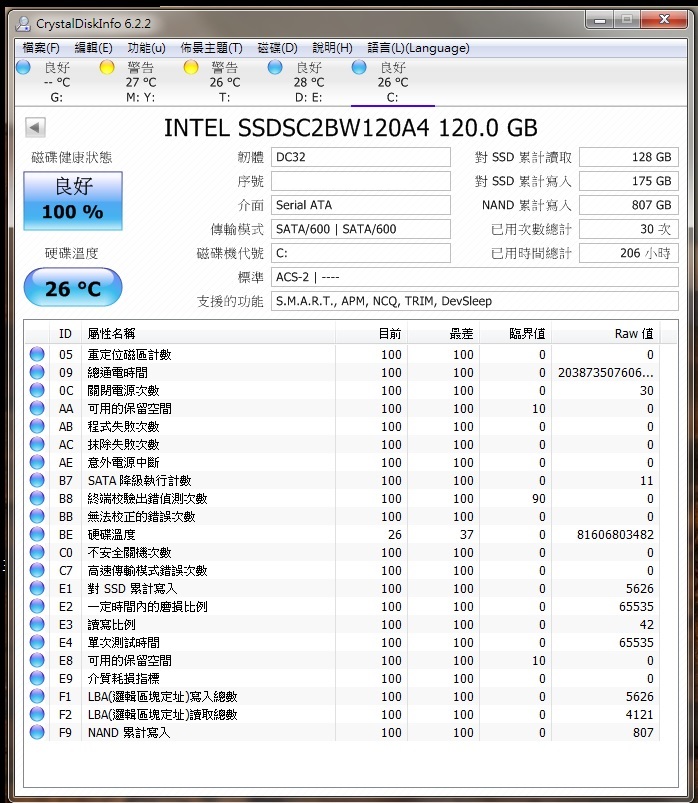
Task: Open the 檔案(F) menu
Action: coord(40,48)
